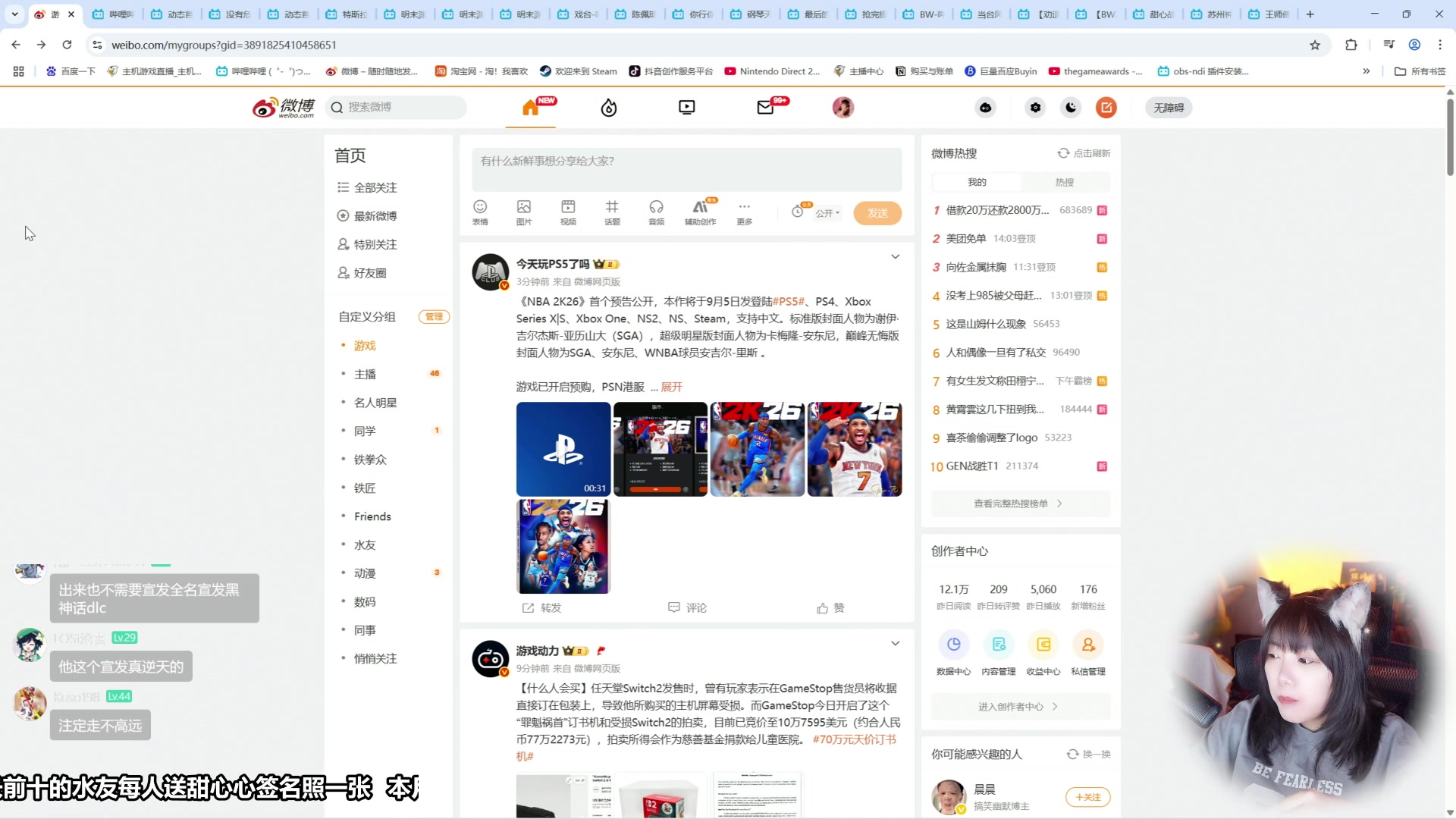Collapse the NBA 2K26 post via its chevron

(x=895, y=256)
